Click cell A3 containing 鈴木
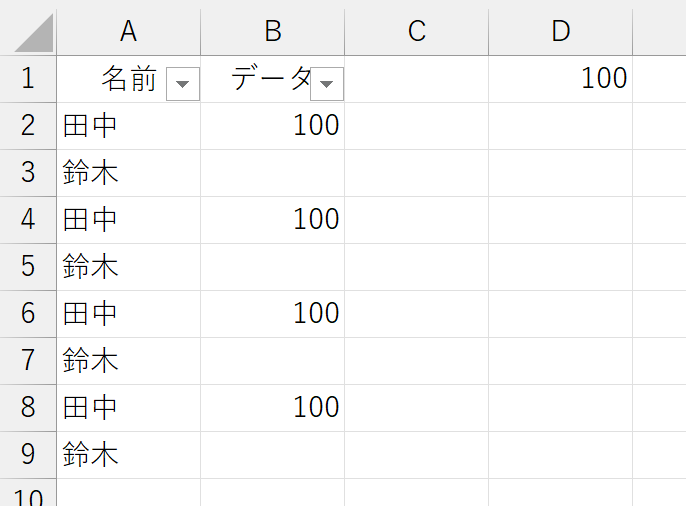686x506 pixels. 129,173
